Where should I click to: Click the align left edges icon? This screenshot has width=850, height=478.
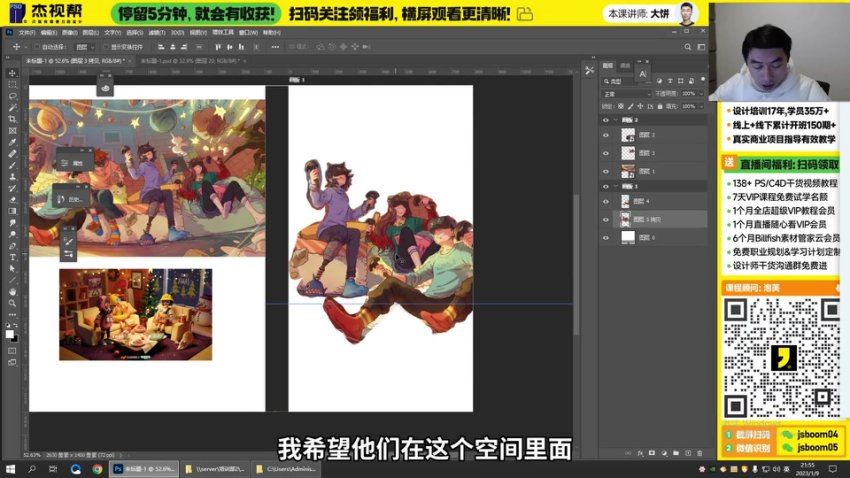click(161, 47)
